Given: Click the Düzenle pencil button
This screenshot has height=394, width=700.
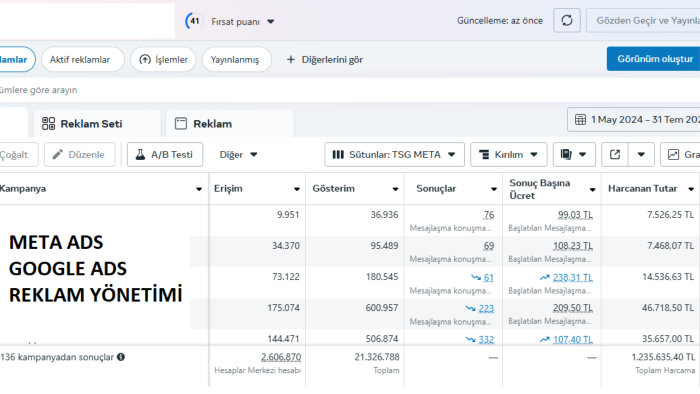Looking at the screenshot, I should pyautogui.click(x=79, y=155).
